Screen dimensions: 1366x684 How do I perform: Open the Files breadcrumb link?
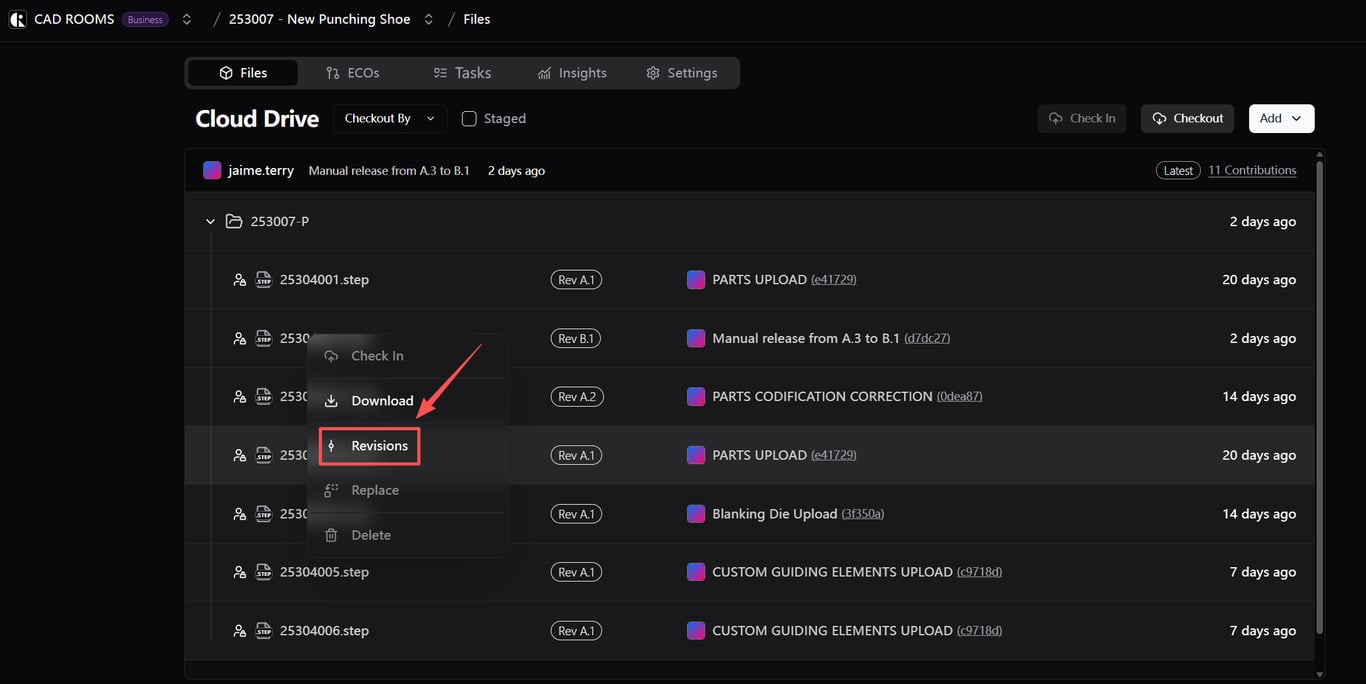(477, 19)
